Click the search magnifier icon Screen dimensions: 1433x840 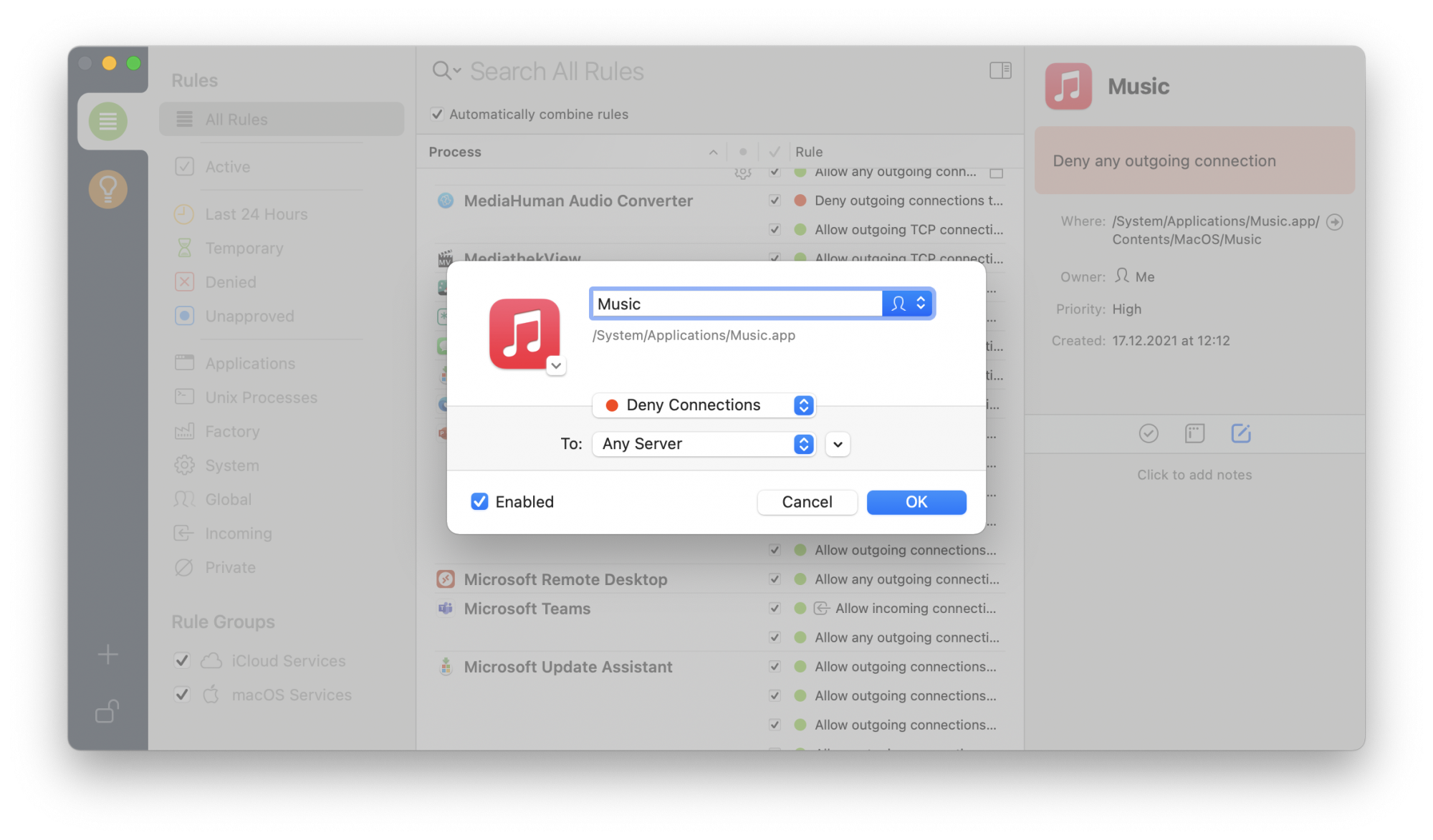[x=442, y=71]
